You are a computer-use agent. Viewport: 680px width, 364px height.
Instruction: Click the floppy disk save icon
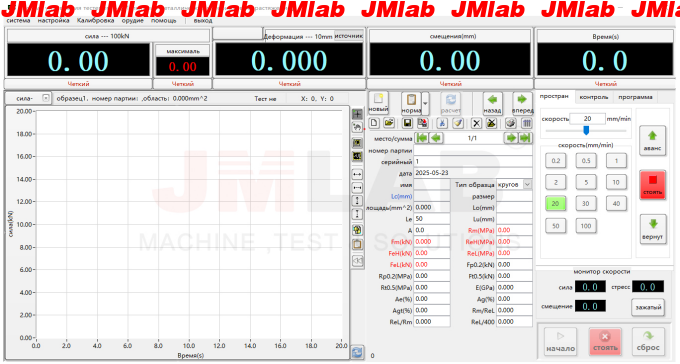click(x=407, y=123)
